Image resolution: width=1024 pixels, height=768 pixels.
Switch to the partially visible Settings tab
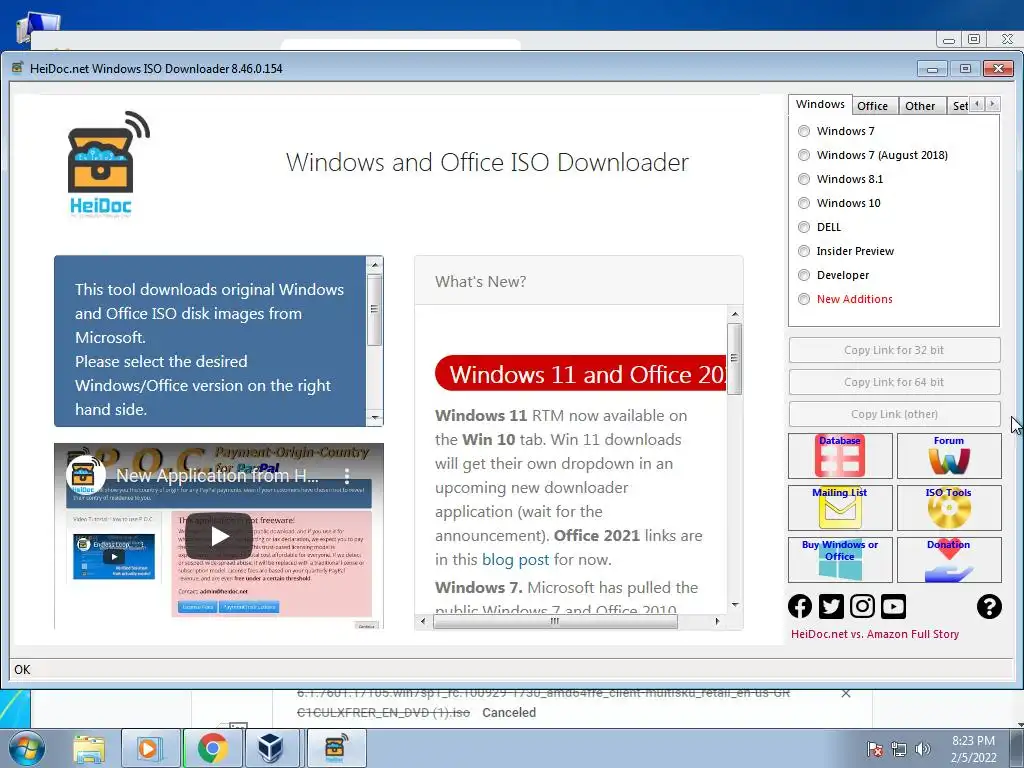pyautogui.click(x=959, y=106)
